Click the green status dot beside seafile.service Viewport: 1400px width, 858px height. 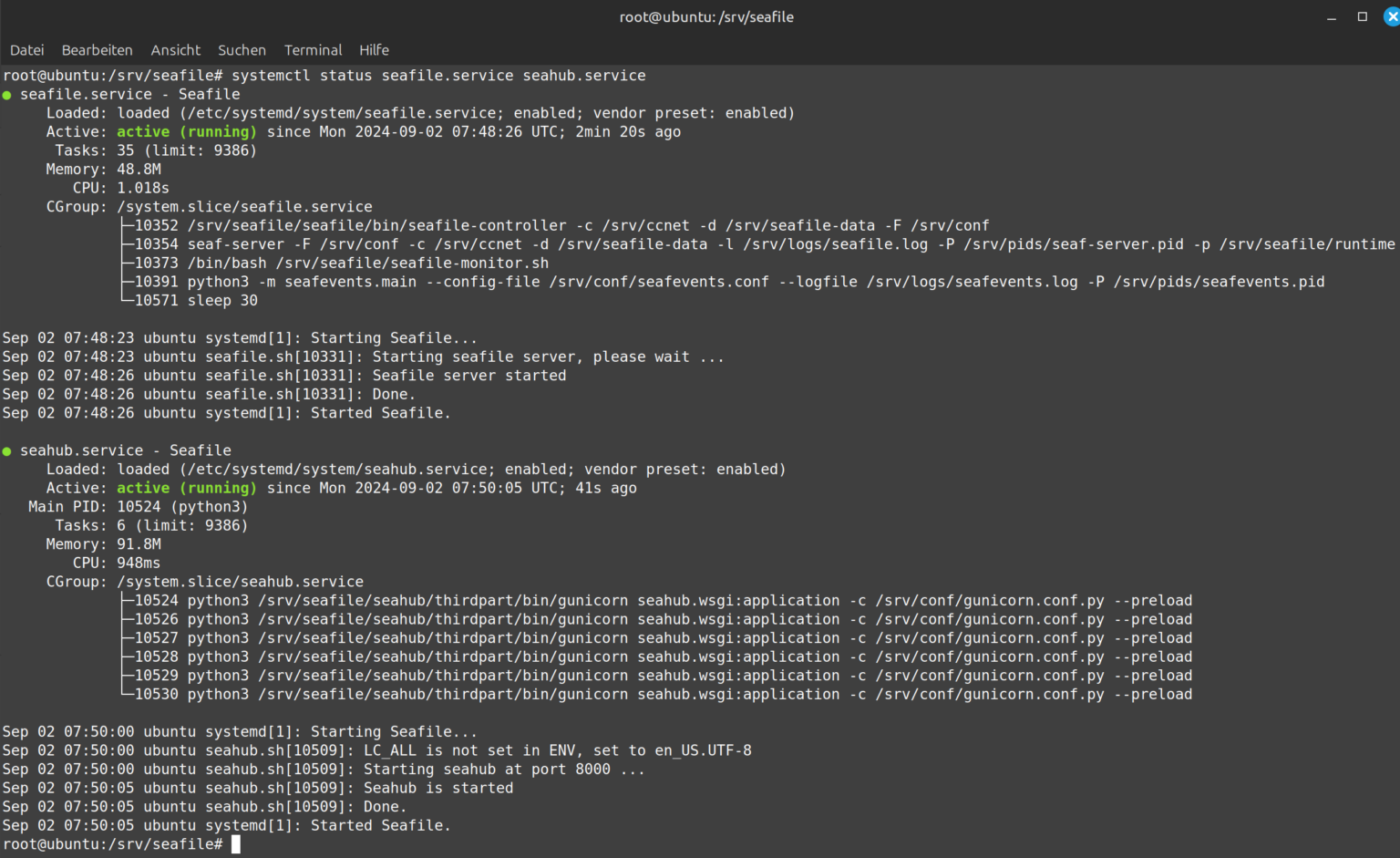tap(7, 95)
